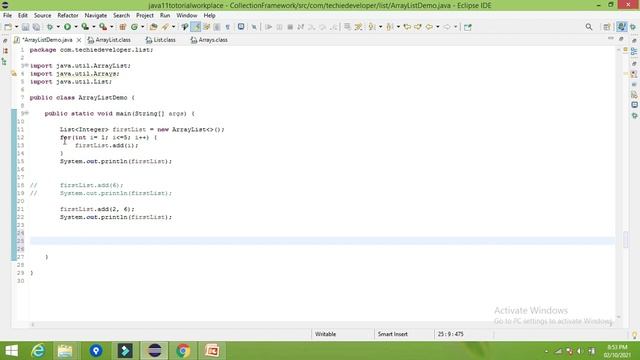Open the Back history dropdown arrow
Viewport: 640px width, 360px height.
point(438,27)
